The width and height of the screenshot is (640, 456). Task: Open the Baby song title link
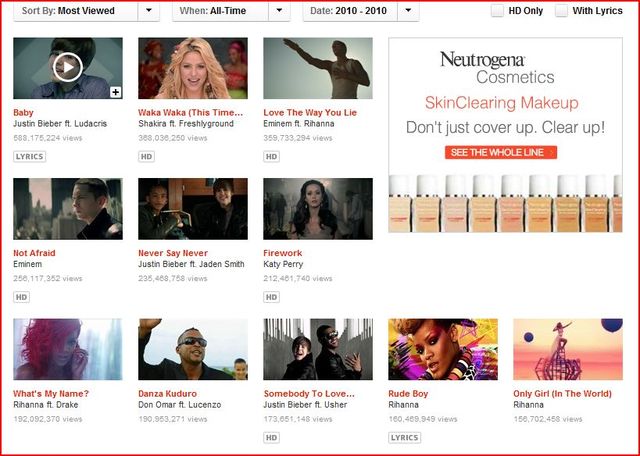coord(23,113)
